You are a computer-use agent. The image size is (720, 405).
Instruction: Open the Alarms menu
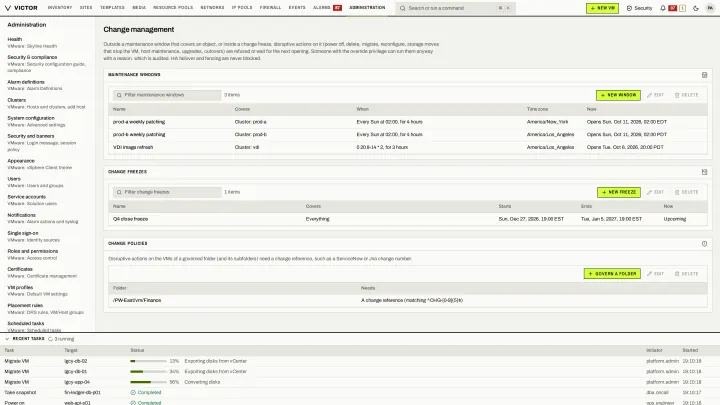tap(321, 8)
